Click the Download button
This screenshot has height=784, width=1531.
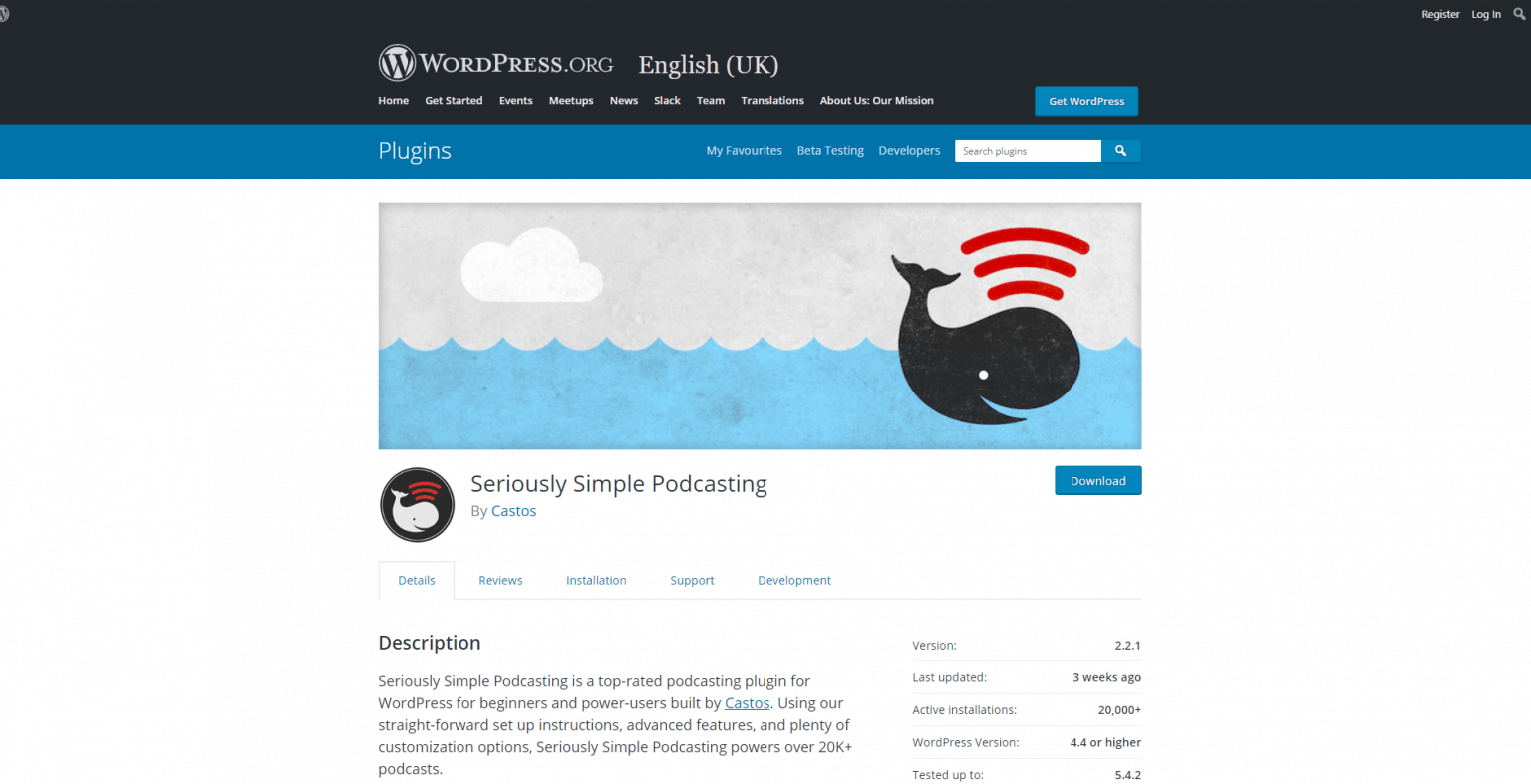click(1097, 480)
